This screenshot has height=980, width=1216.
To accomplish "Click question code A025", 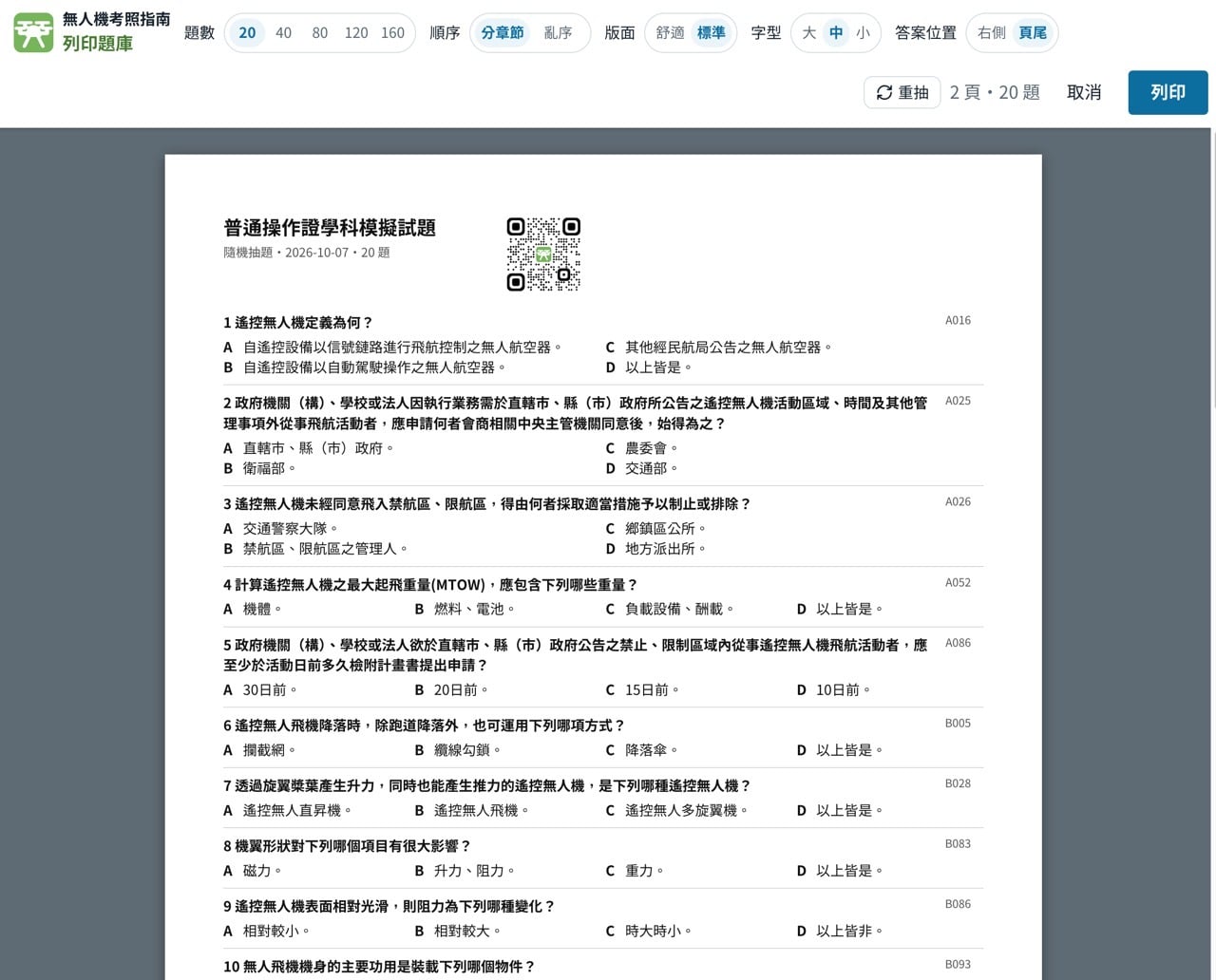I will click(958, 401).
